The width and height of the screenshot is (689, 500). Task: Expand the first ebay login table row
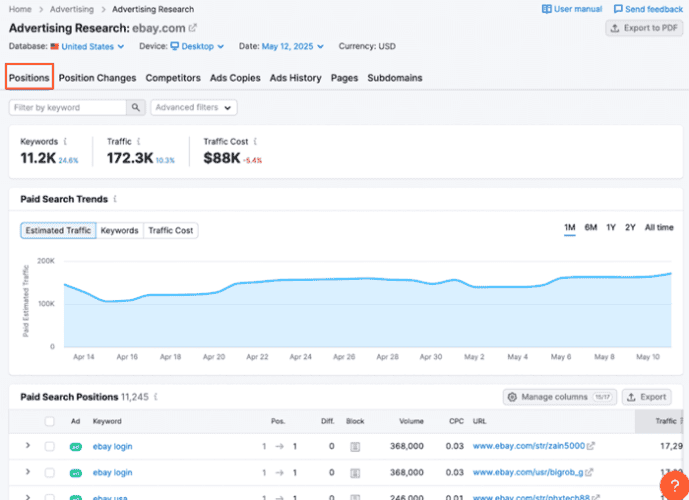click(28, 446)
